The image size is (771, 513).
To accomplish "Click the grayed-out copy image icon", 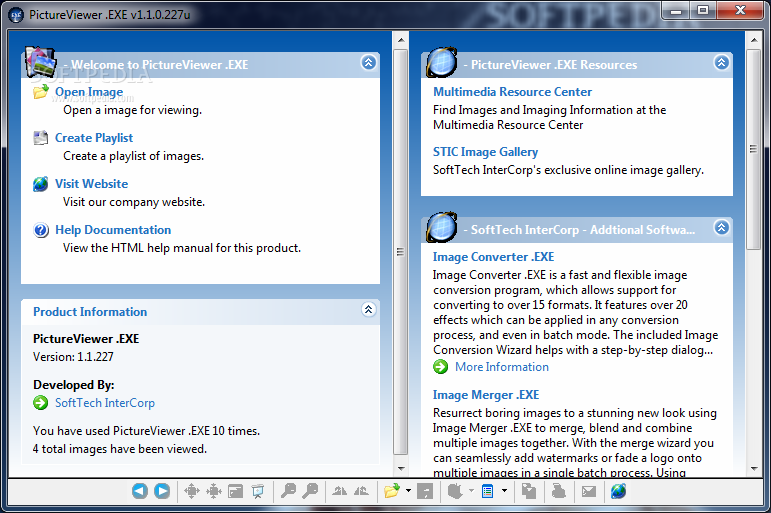I will [x=529, y=491].
